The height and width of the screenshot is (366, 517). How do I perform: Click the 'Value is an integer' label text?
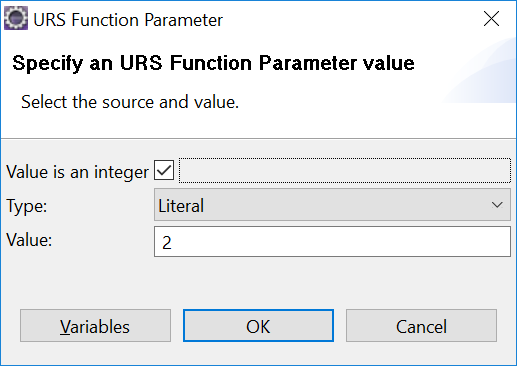pyautogui.click(x=77, y=172)
